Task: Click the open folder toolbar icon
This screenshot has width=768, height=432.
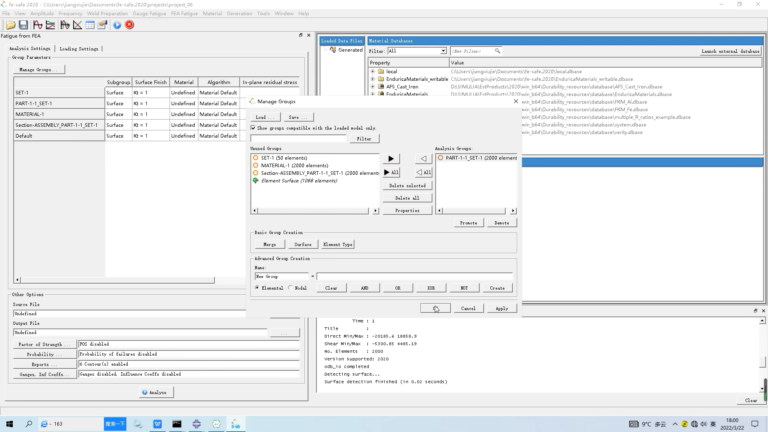Action: [x=10, y=25]
